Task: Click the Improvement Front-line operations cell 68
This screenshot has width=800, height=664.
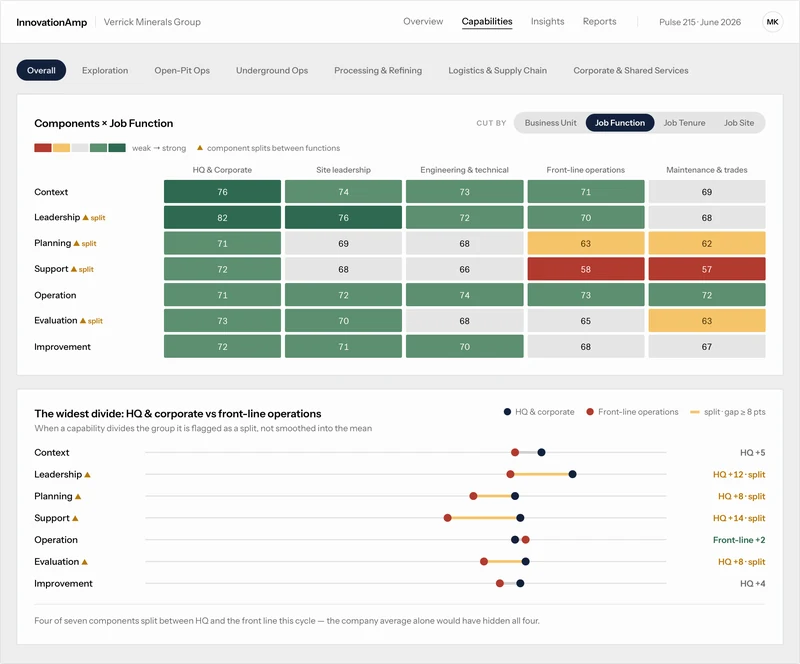Action: point(586,347)
